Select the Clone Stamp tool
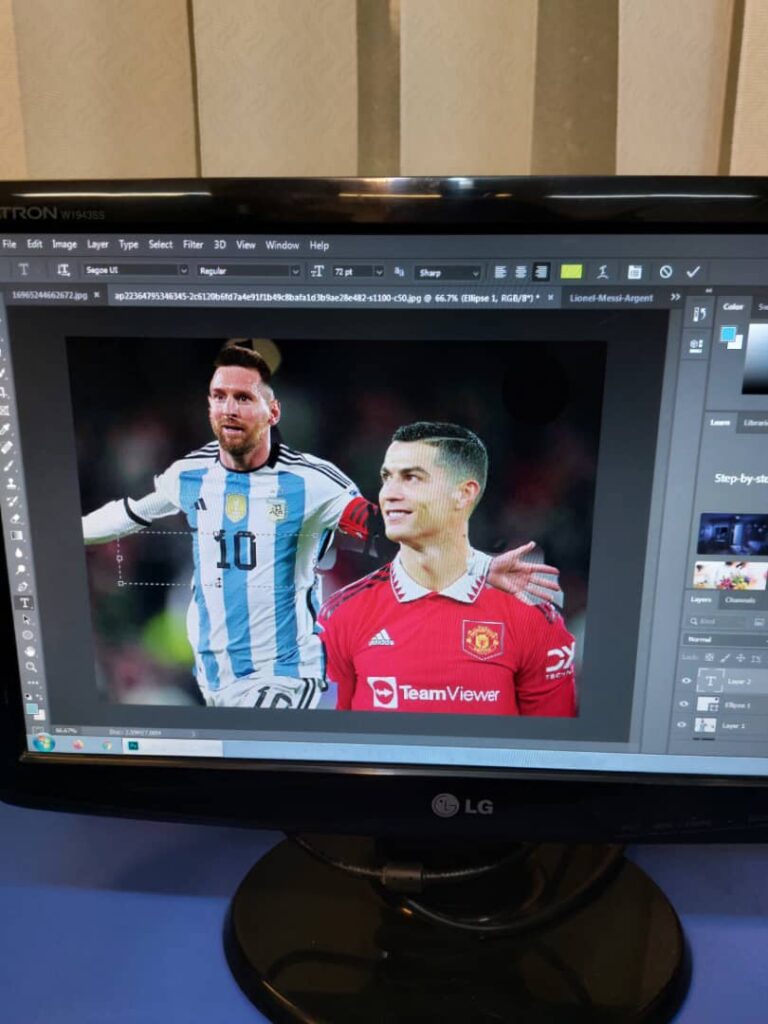The height and width of the screenshot is (1024, 768). coord(11,483)
